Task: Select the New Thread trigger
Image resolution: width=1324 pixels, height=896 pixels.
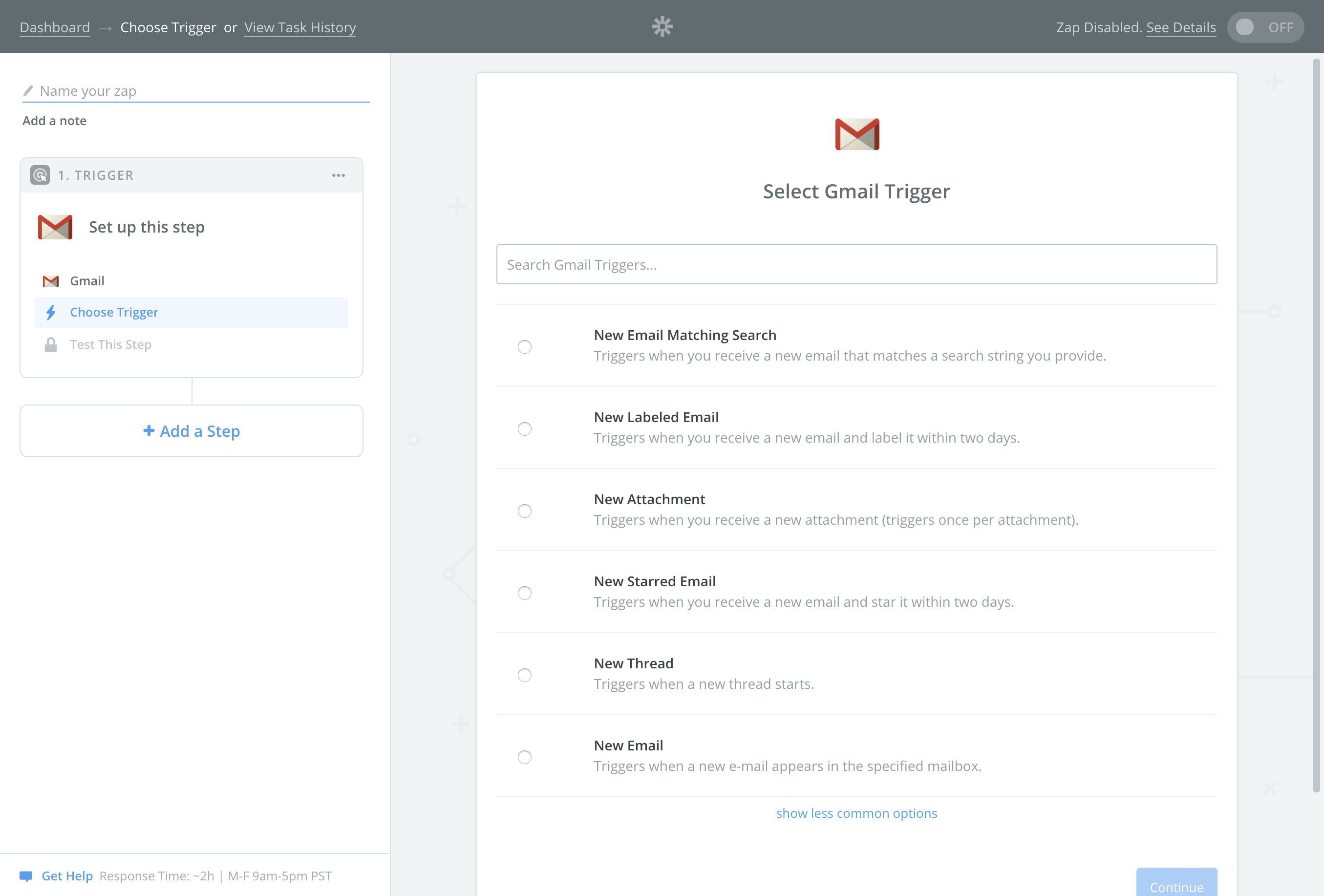Action: 525,675
